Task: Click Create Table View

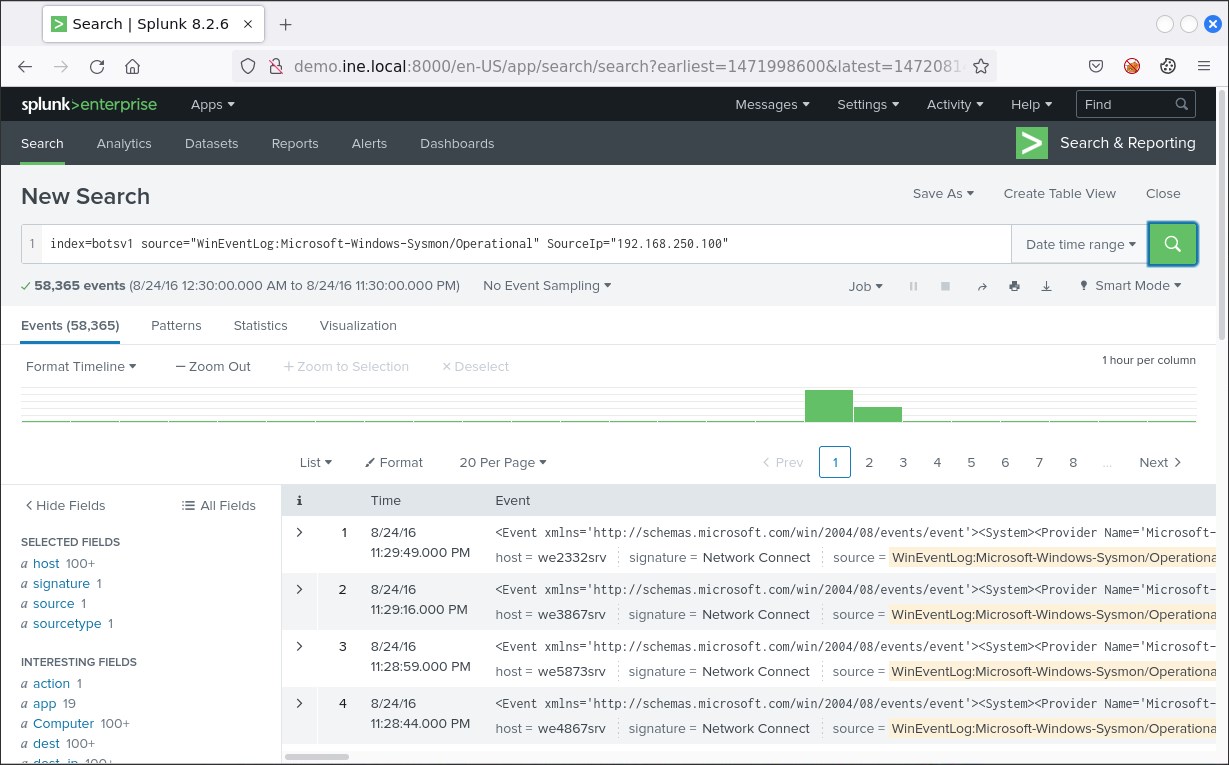Action: tap(1059, 194)
